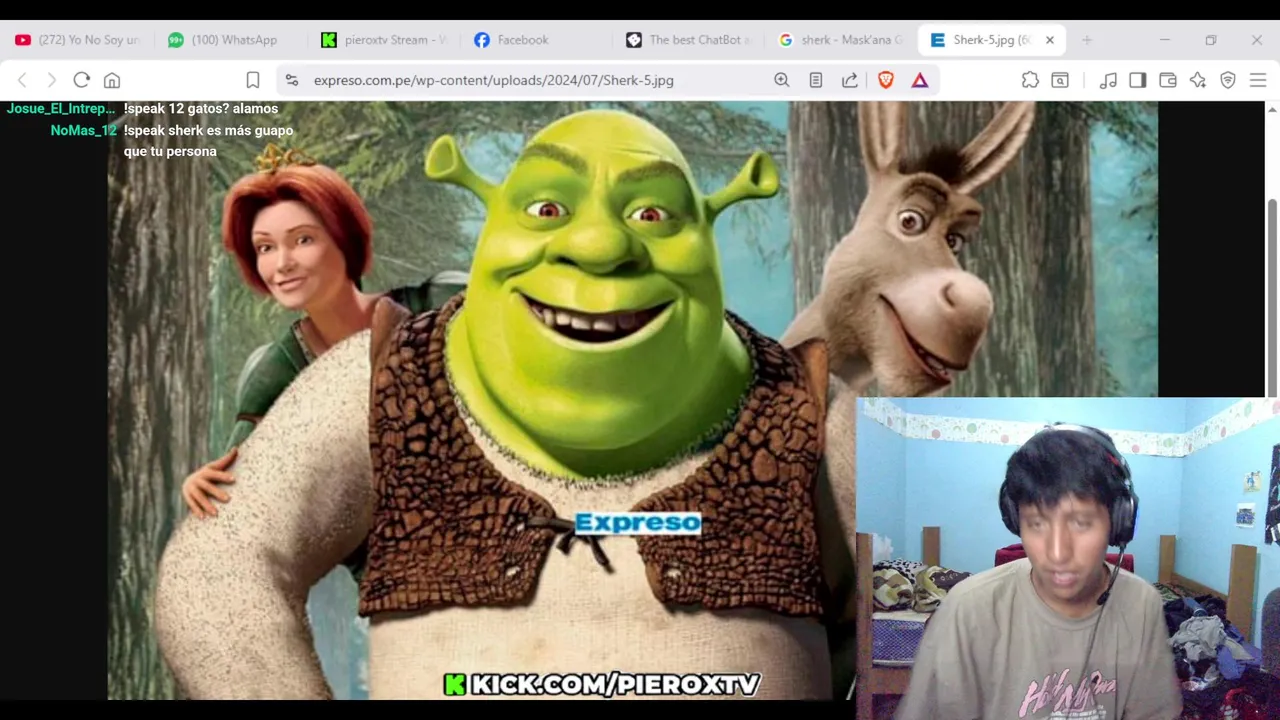View site information in the address bar

(291, 80)
